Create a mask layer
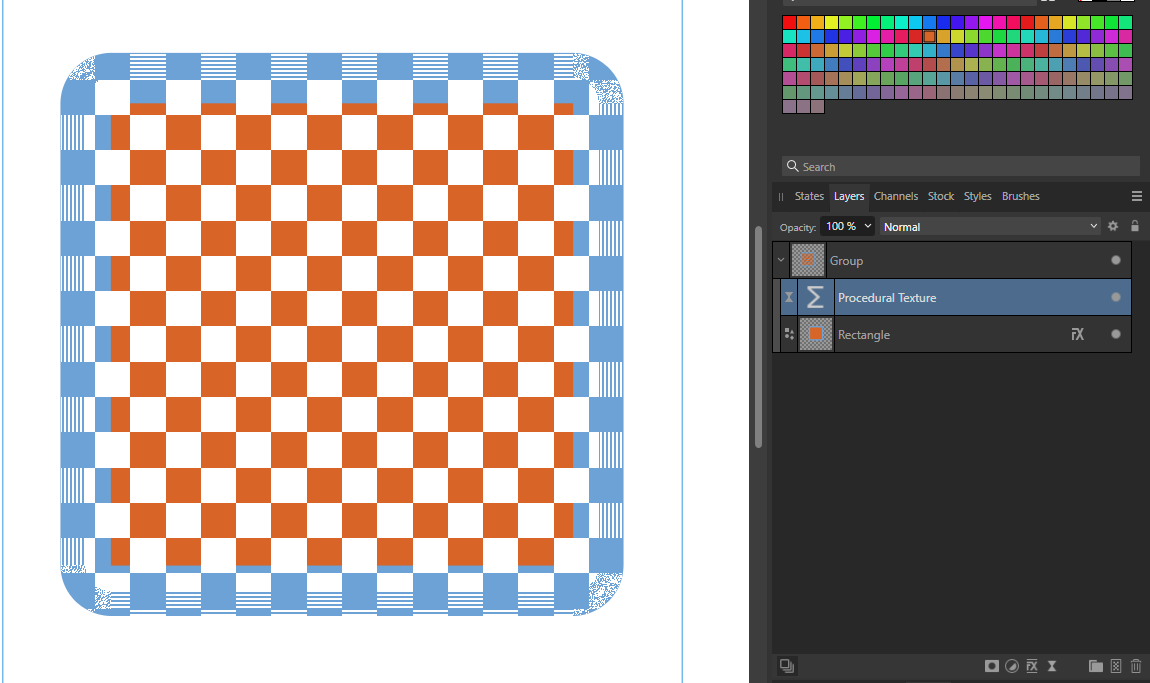The width and height of the screenshot is (1150, 683). tap(992, 666)
